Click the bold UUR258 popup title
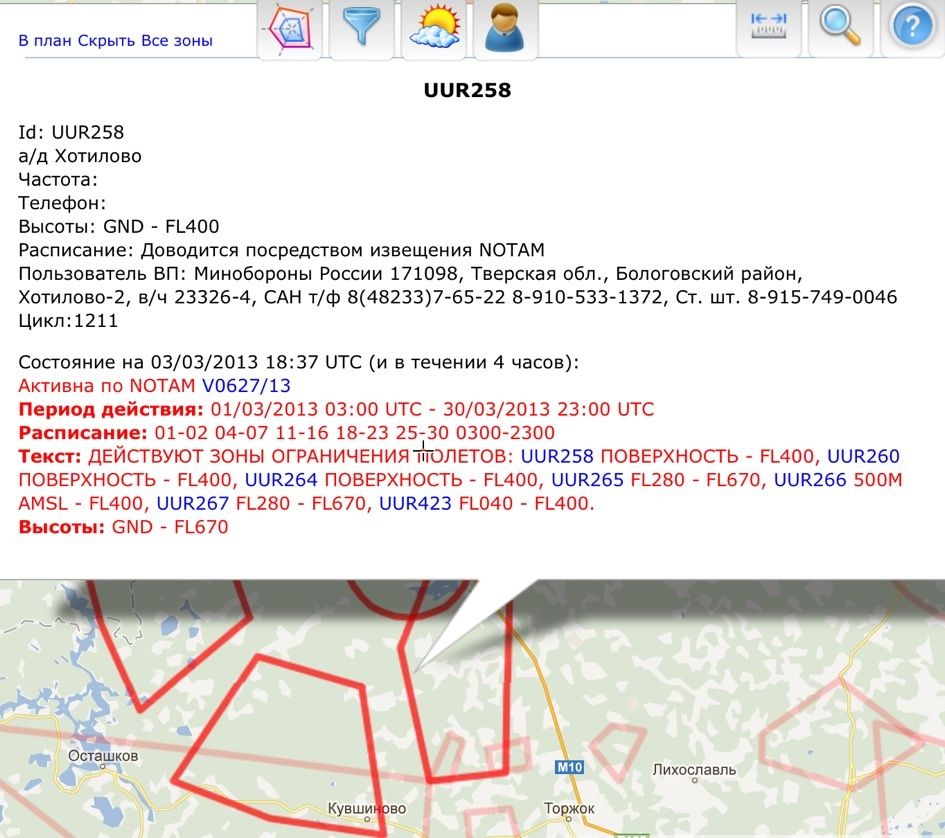Viewport: 945px width, 838px height. click(x=467, y=90)
